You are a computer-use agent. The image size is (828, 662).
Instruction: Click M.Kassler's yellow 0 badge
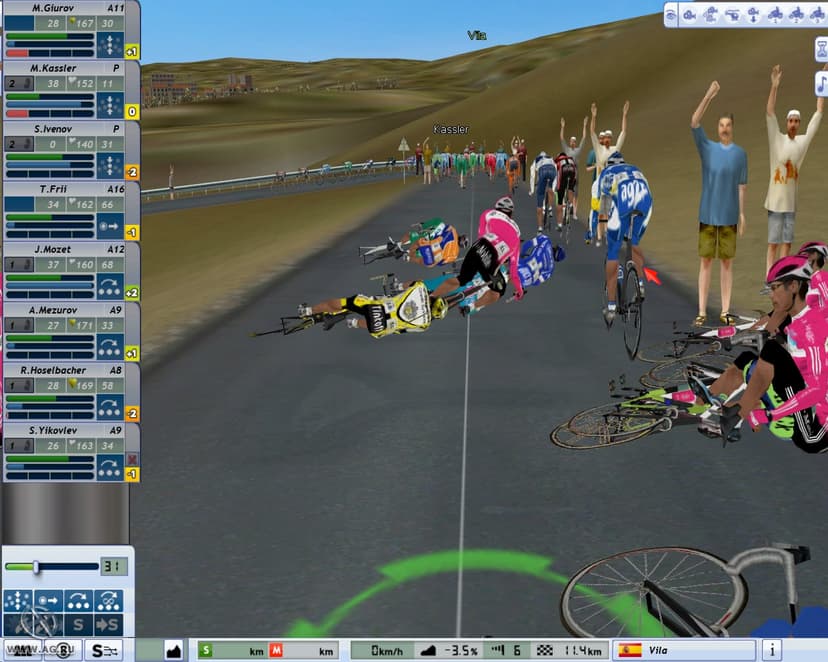click(132, 112)
